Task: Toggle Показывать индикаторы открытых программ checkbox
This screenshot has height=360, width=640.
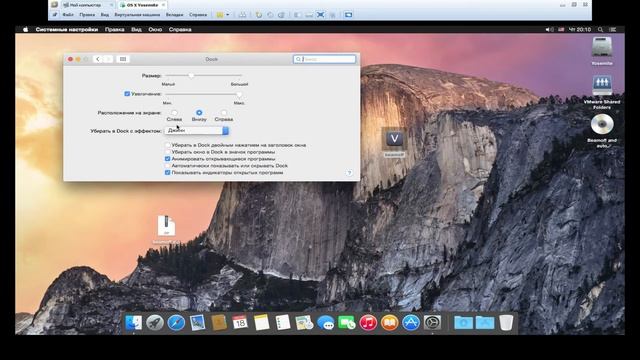Action: 167,173
